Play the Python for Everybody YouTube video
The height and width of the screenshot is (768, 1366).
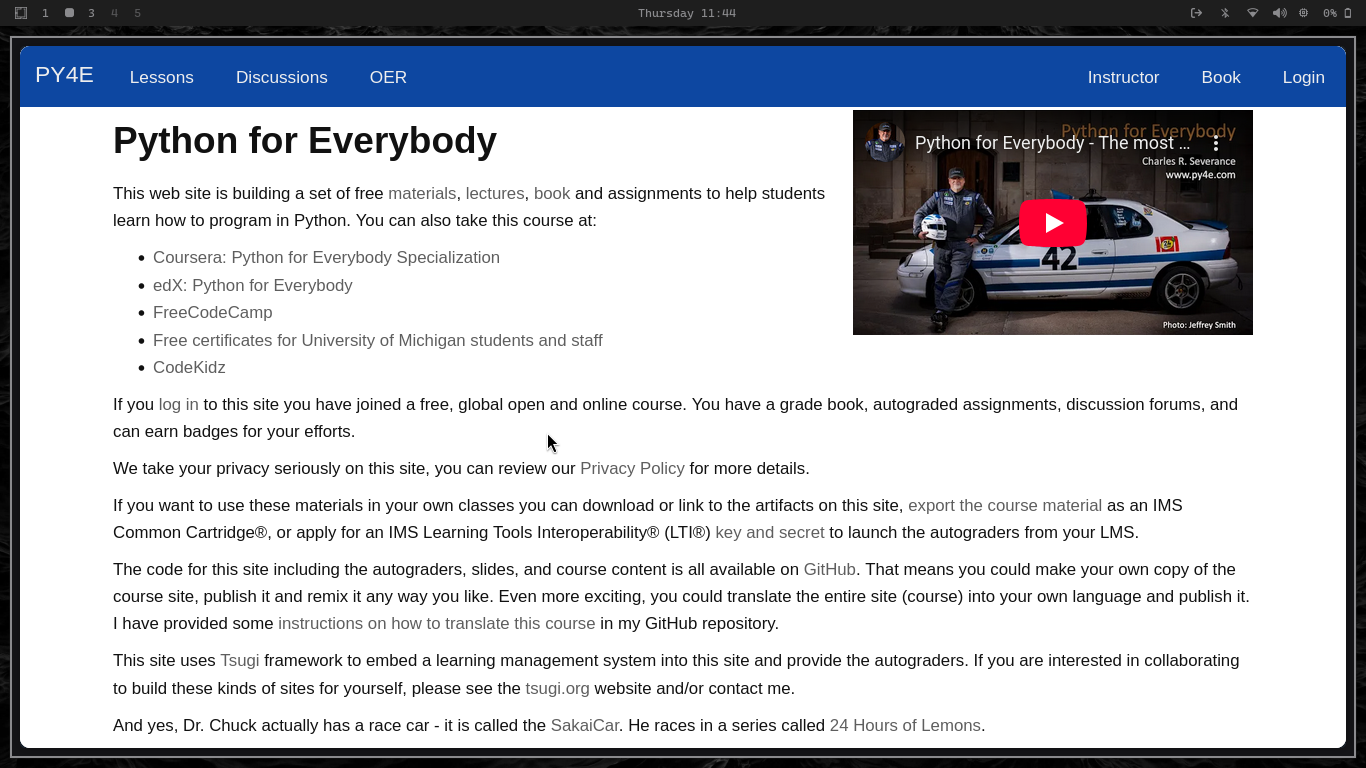[1052, 223]
